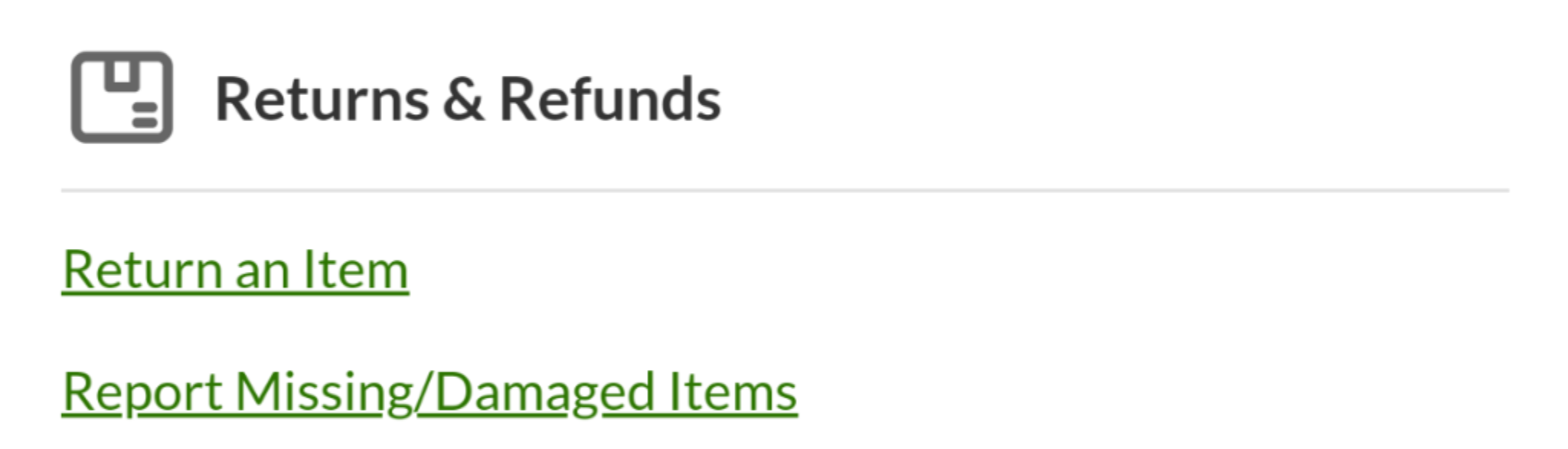This screenshot has width=1568, height=449.
Task: Click the Returns & Refunds heading
Action: coord(468,100)
